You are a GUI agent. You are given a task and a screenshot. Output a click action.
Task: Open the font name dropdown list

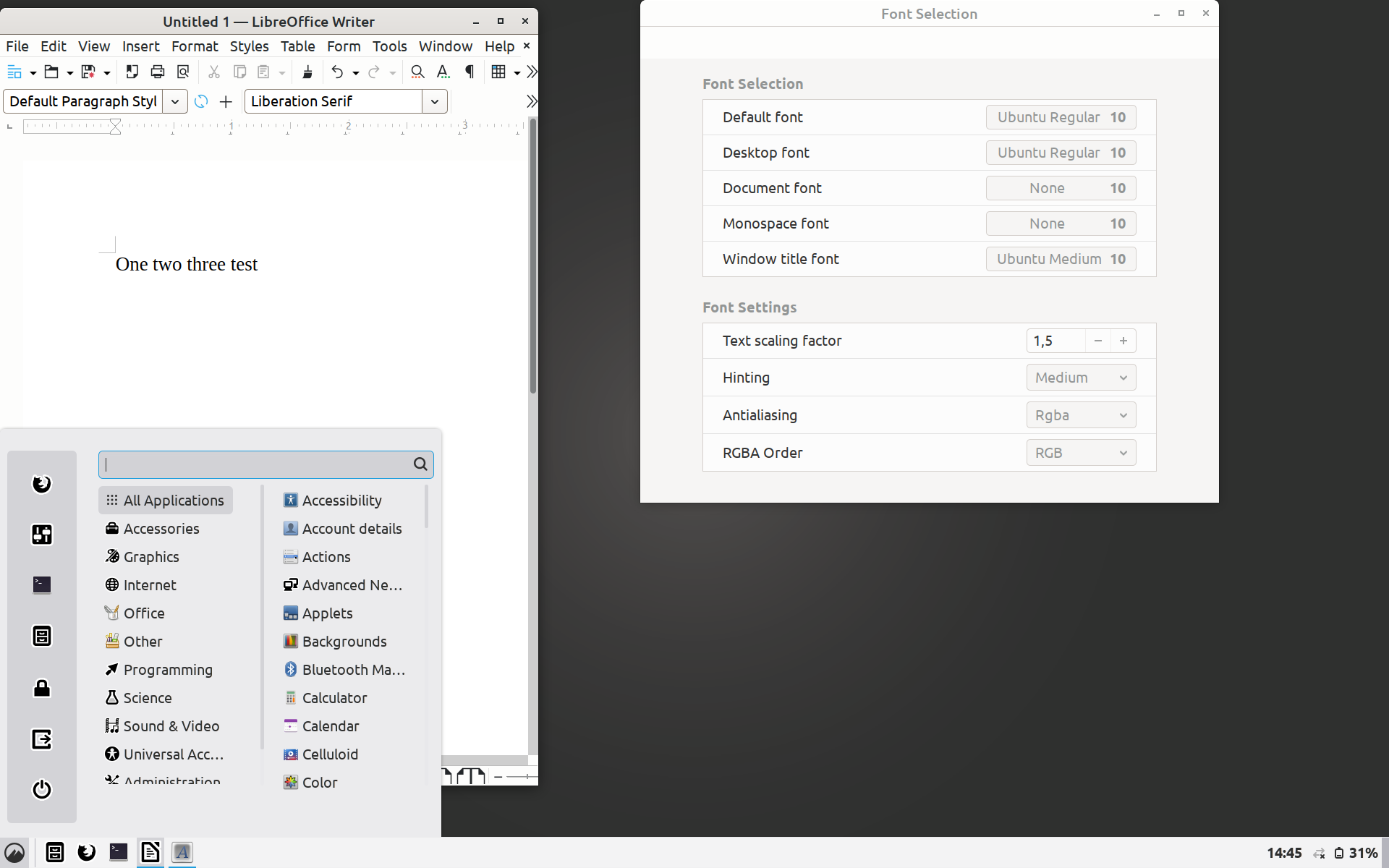435,101
